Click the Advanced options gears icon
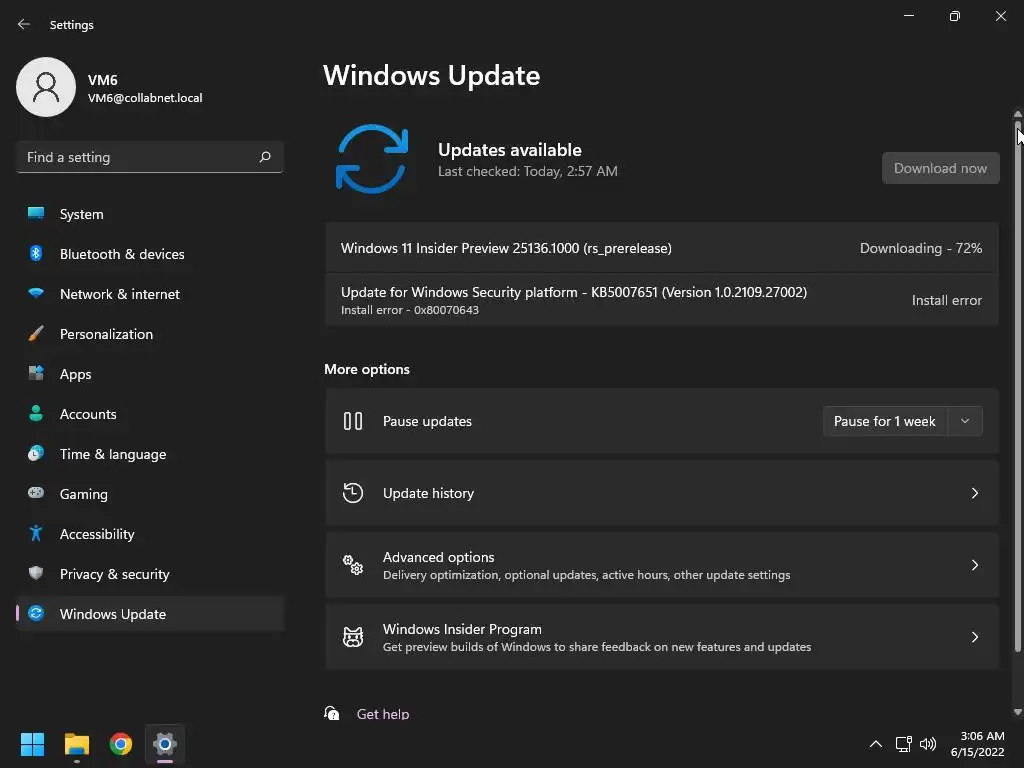This screenshot has height=768, width=1024. [353, 565]
